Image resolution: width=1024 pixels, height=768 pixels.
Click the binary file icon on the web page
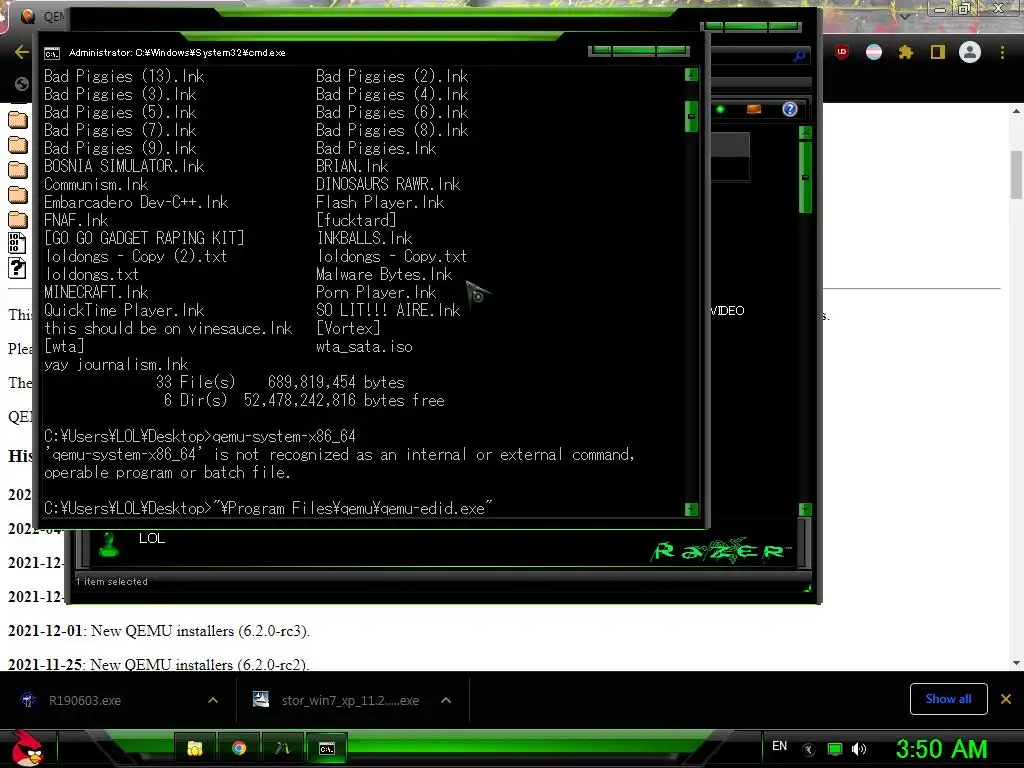(17, 243)
